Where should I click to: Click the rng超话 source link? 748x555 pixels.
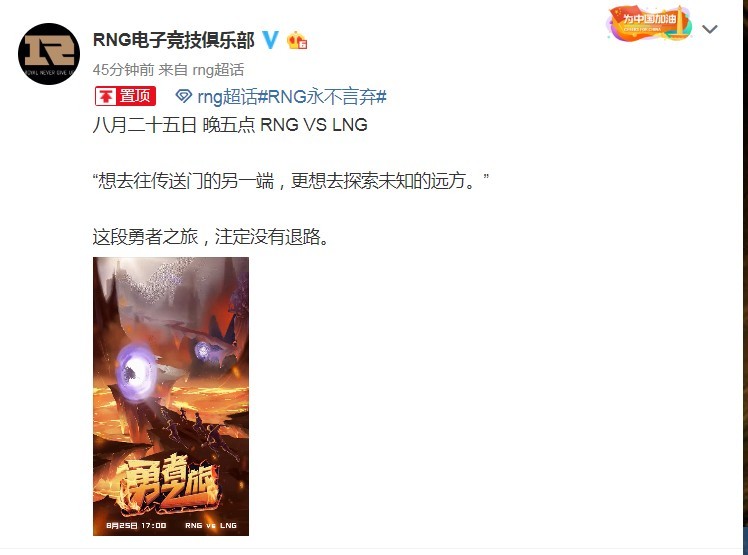point(218,70)
